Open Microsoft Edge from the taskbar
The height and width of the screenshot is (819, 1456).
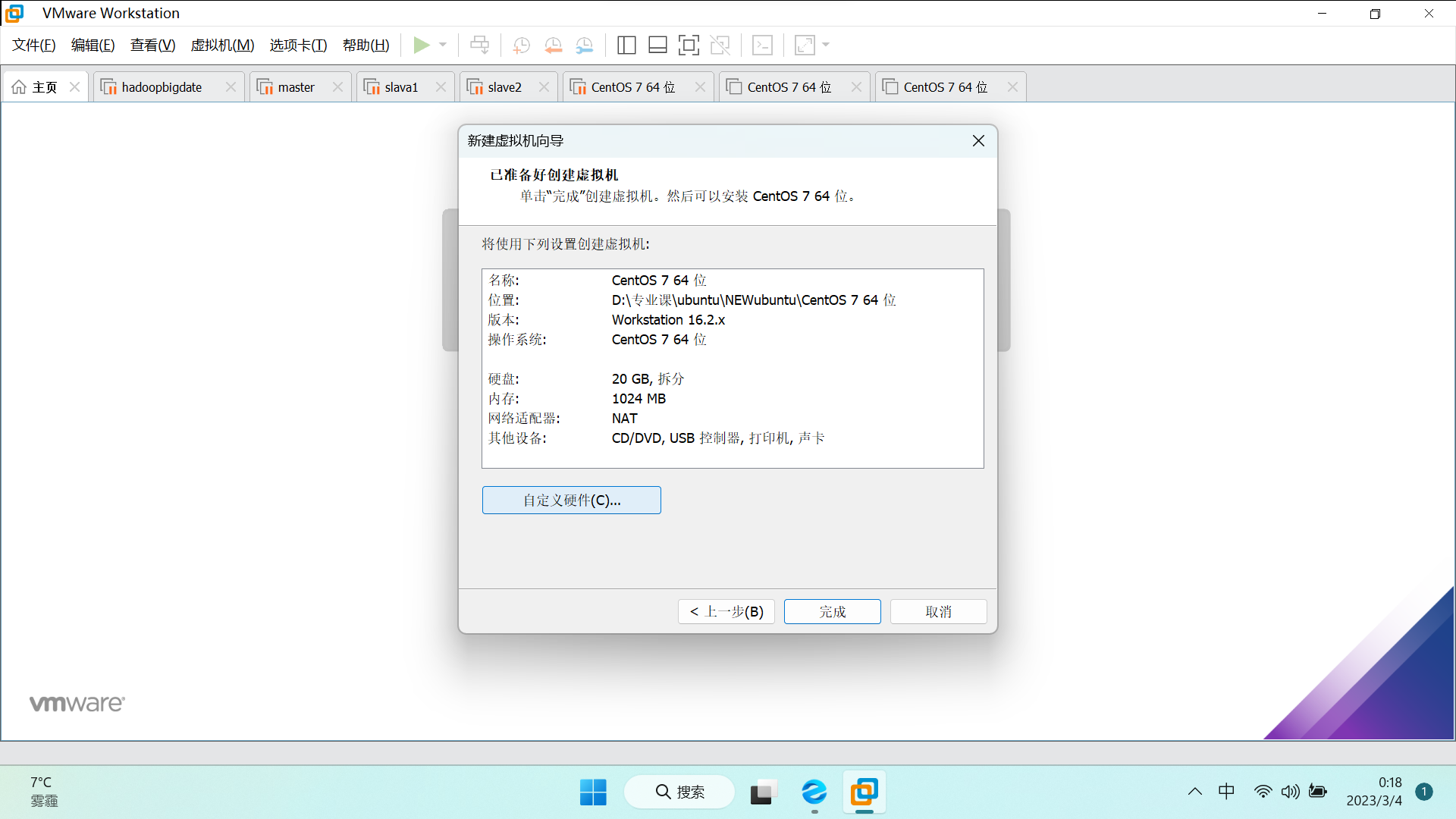click(814, 792)
